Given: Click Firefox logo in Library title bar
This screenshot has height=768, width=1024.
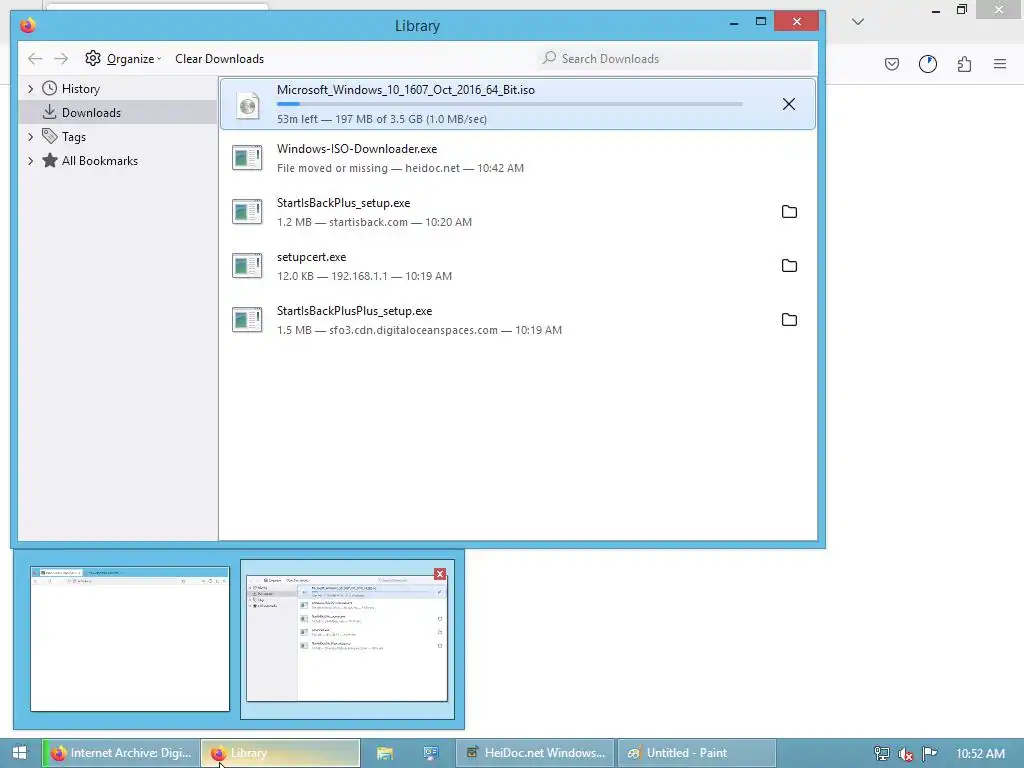Looking at the screenshot, I should click(27, 25).
